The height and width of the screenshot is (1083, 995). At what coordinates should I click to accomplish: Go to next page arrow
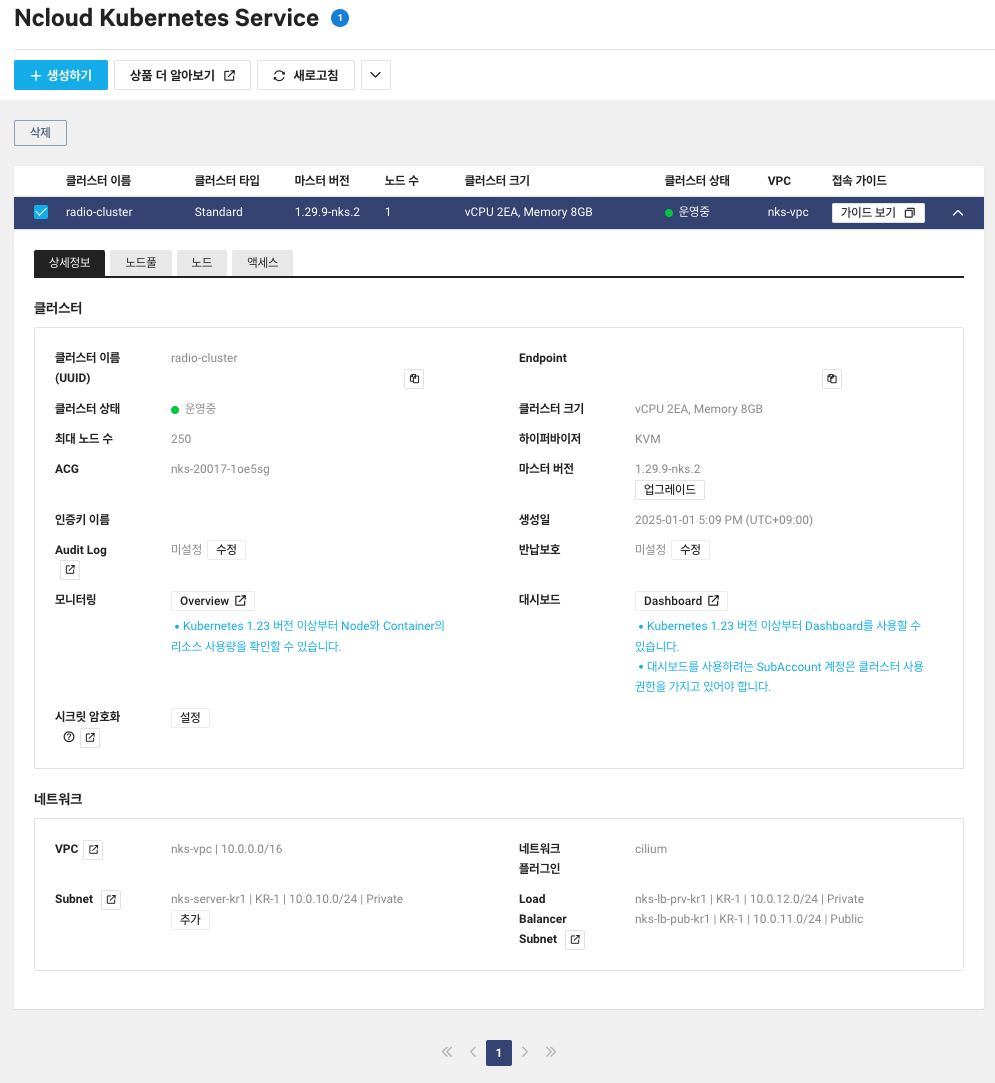pos(525,1052)
